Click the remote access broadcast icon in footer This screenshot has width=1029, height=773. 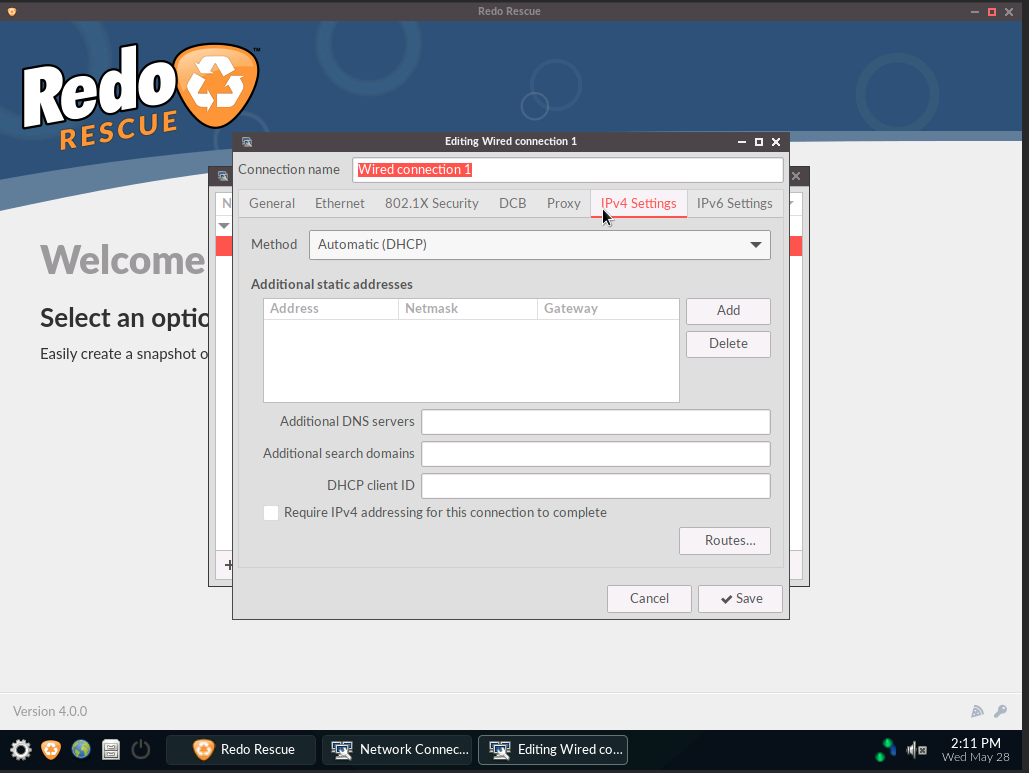[x=977, y=711]
